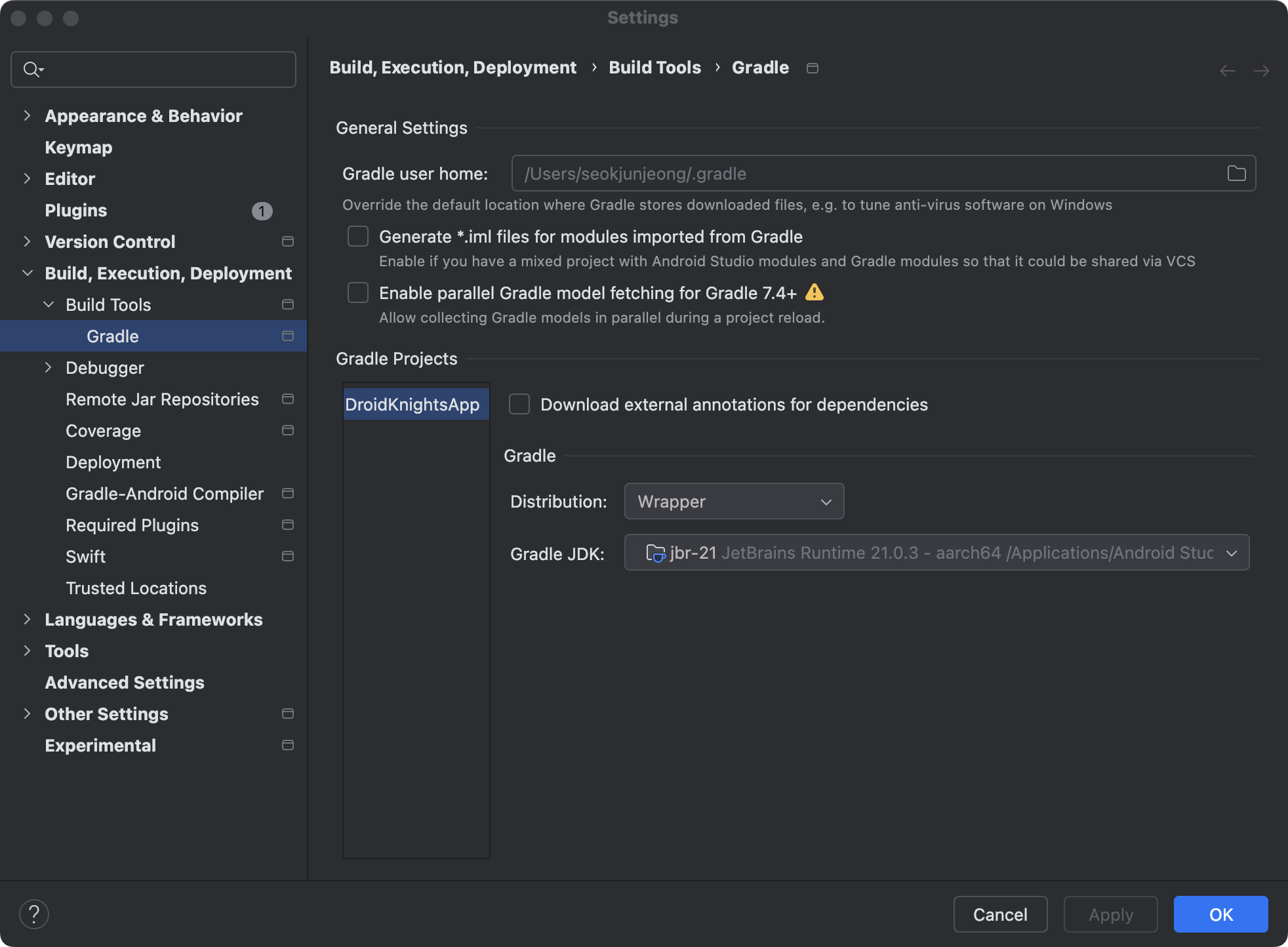Image resolution: width=1288 pixels, height=947 pixels.
Task: Select Keymap in the settings sidebar
Action: click(79, 148)
